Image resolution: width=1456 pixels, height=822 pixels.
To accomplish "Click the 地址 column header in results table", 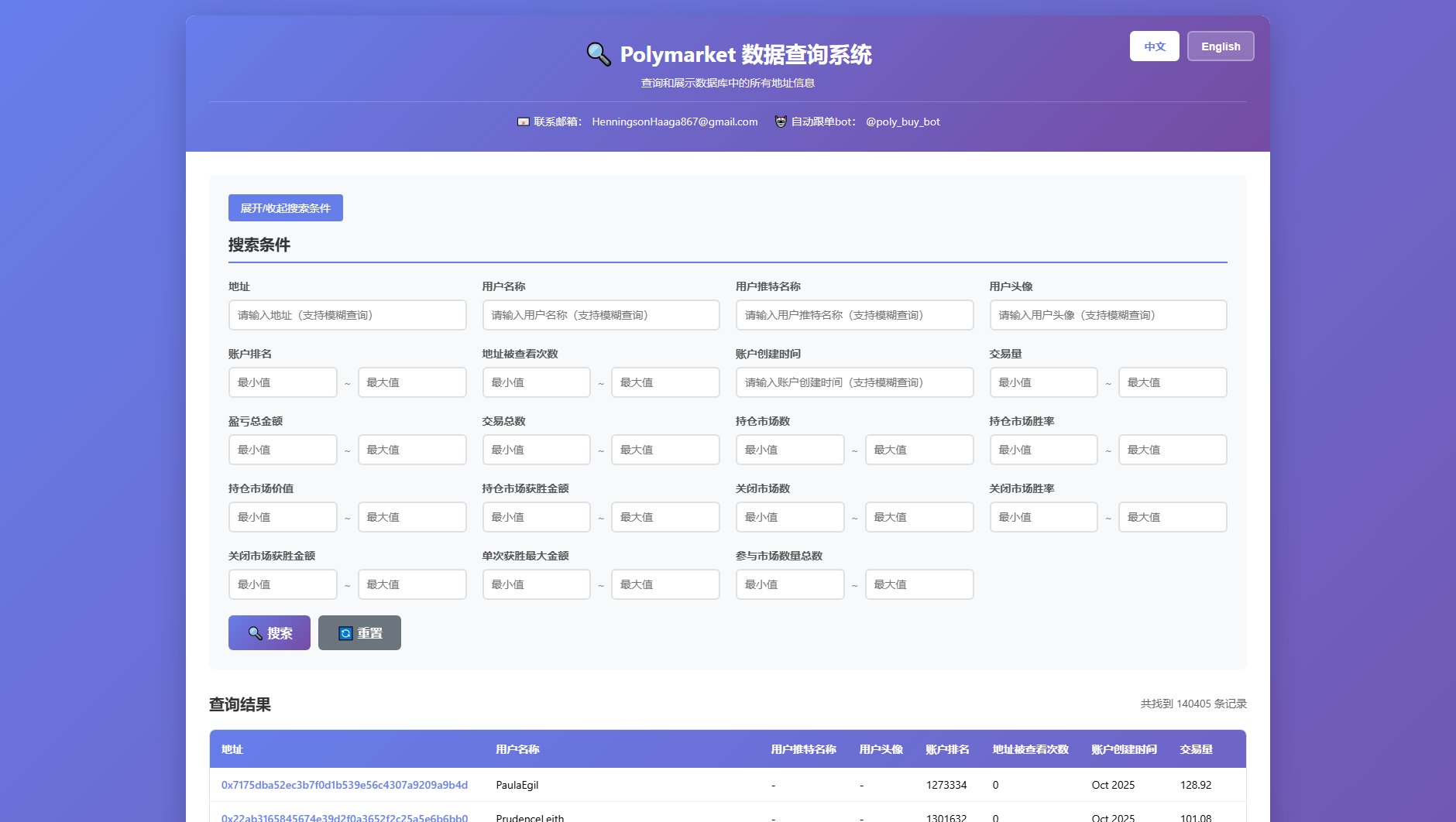I will [x=231, y=749].
